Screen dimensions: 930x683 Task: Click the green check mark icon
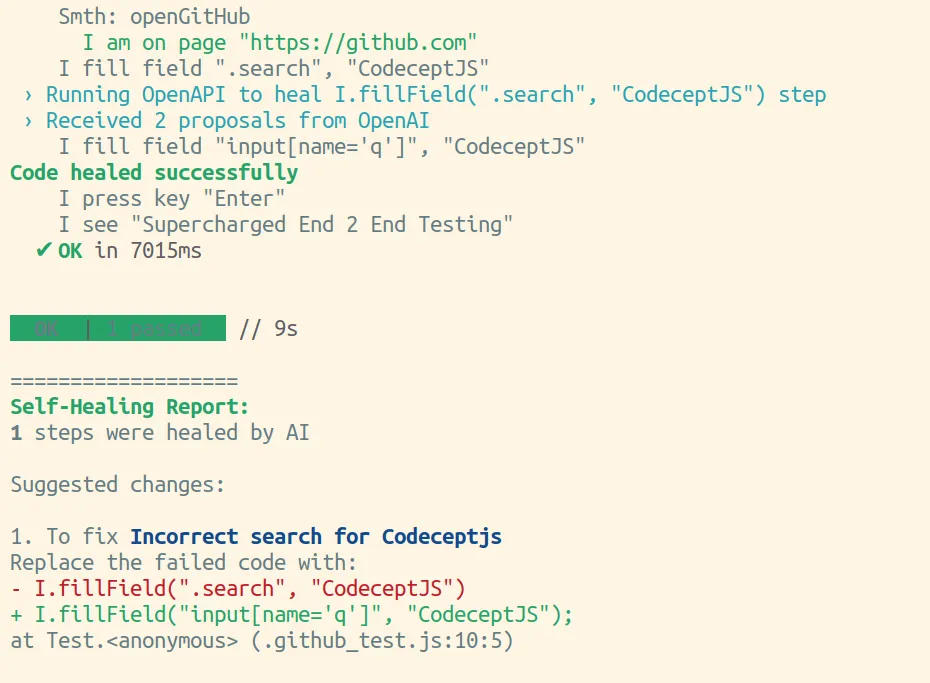43,250
